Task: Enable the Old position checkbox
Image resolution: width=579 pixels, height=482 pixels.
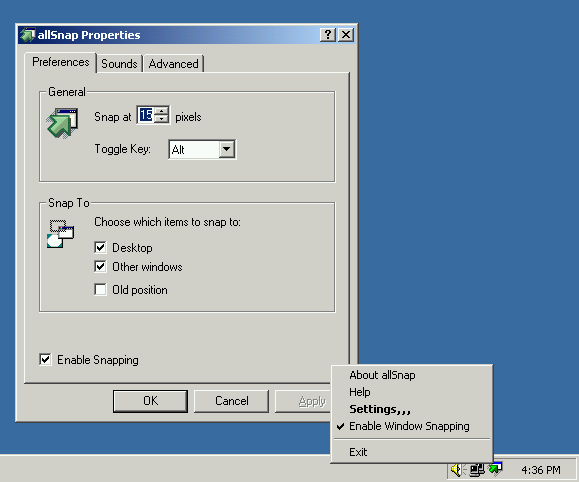Action: click(x=100, y=289)
